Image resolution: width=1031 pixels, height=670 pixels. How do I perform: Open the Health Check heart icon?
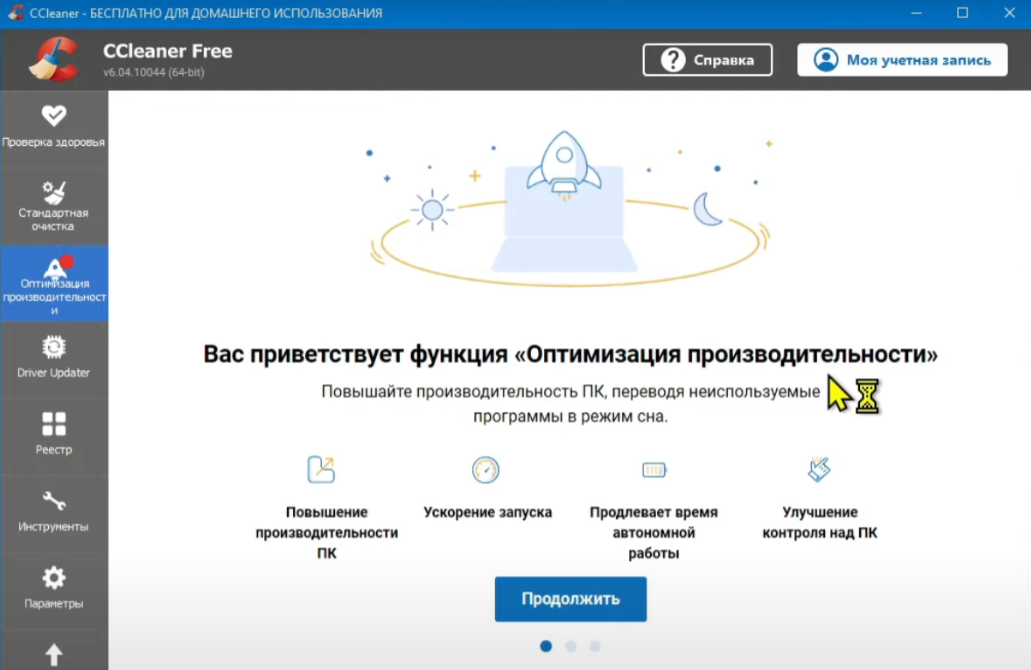coord(54,116)
